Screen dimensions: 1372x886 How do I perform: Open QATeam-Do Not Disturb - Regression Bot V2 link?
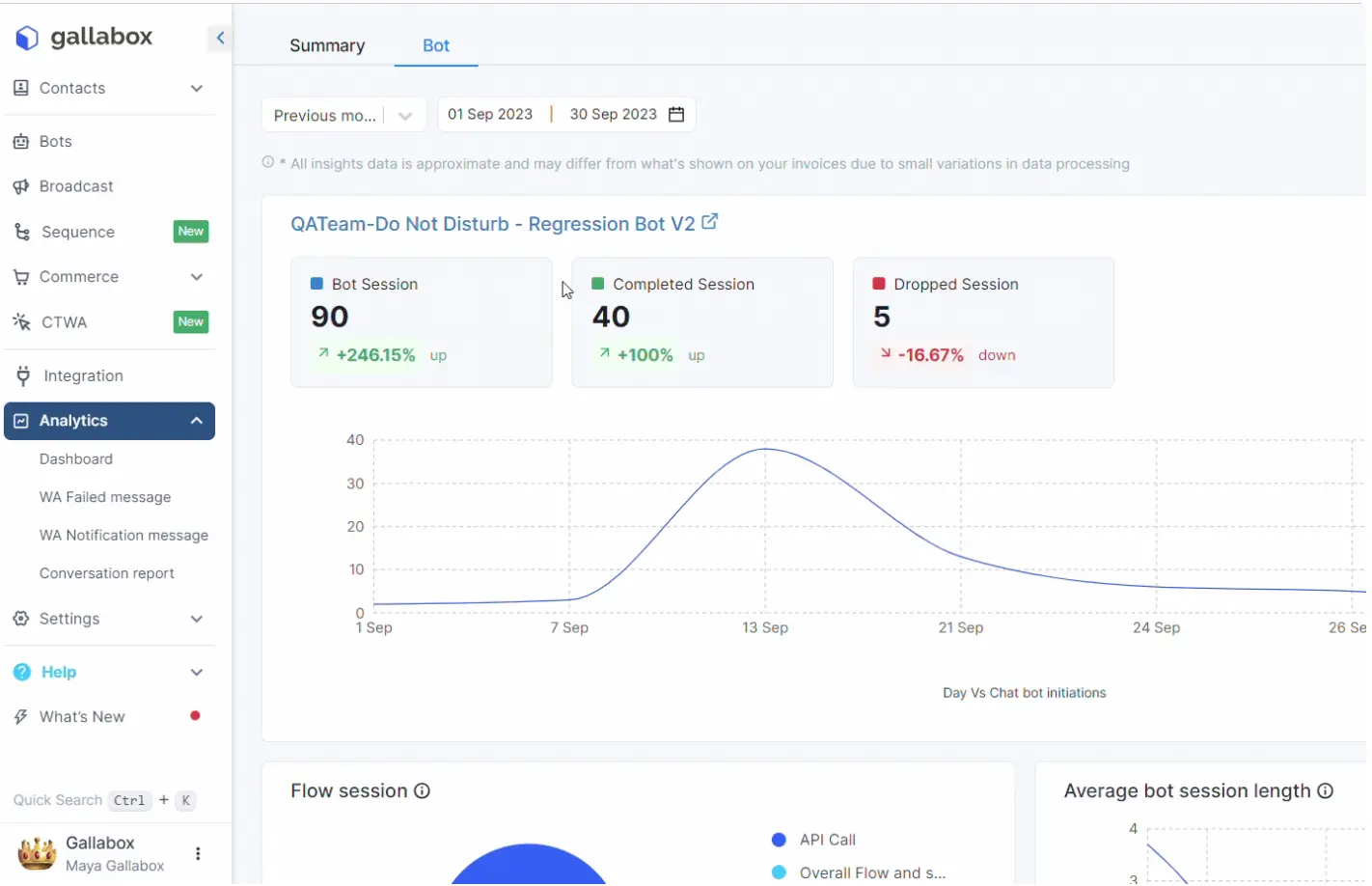[x=493, y=224]
